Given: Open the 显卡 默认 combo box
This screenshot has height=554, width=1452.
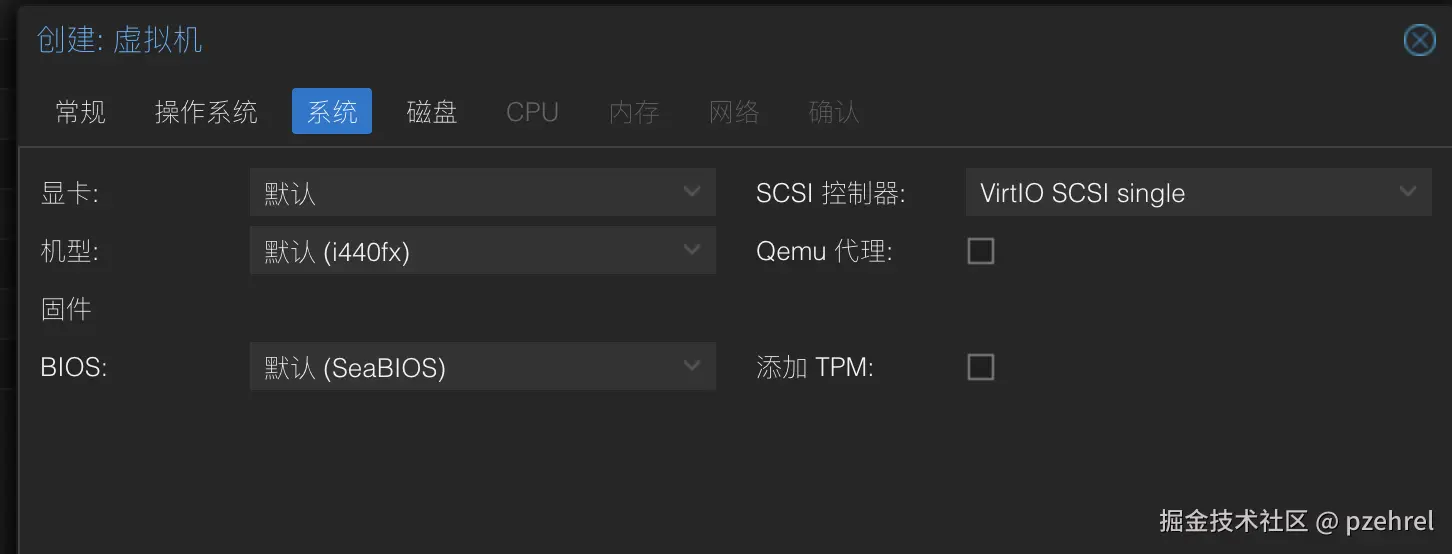Looking at the screenshot, I should (x=483, y=192).
